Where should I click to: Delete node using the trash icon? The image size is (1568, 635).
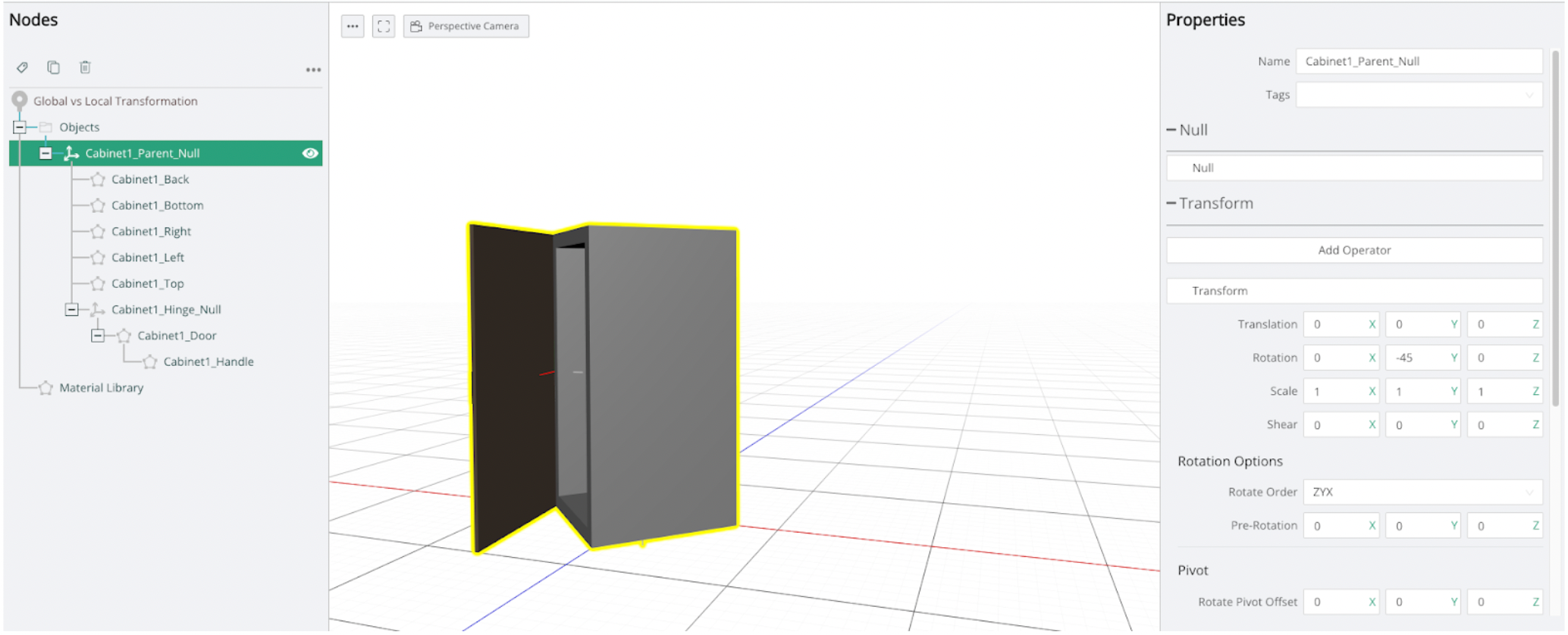pyautogui.click(x=85, y=67)
